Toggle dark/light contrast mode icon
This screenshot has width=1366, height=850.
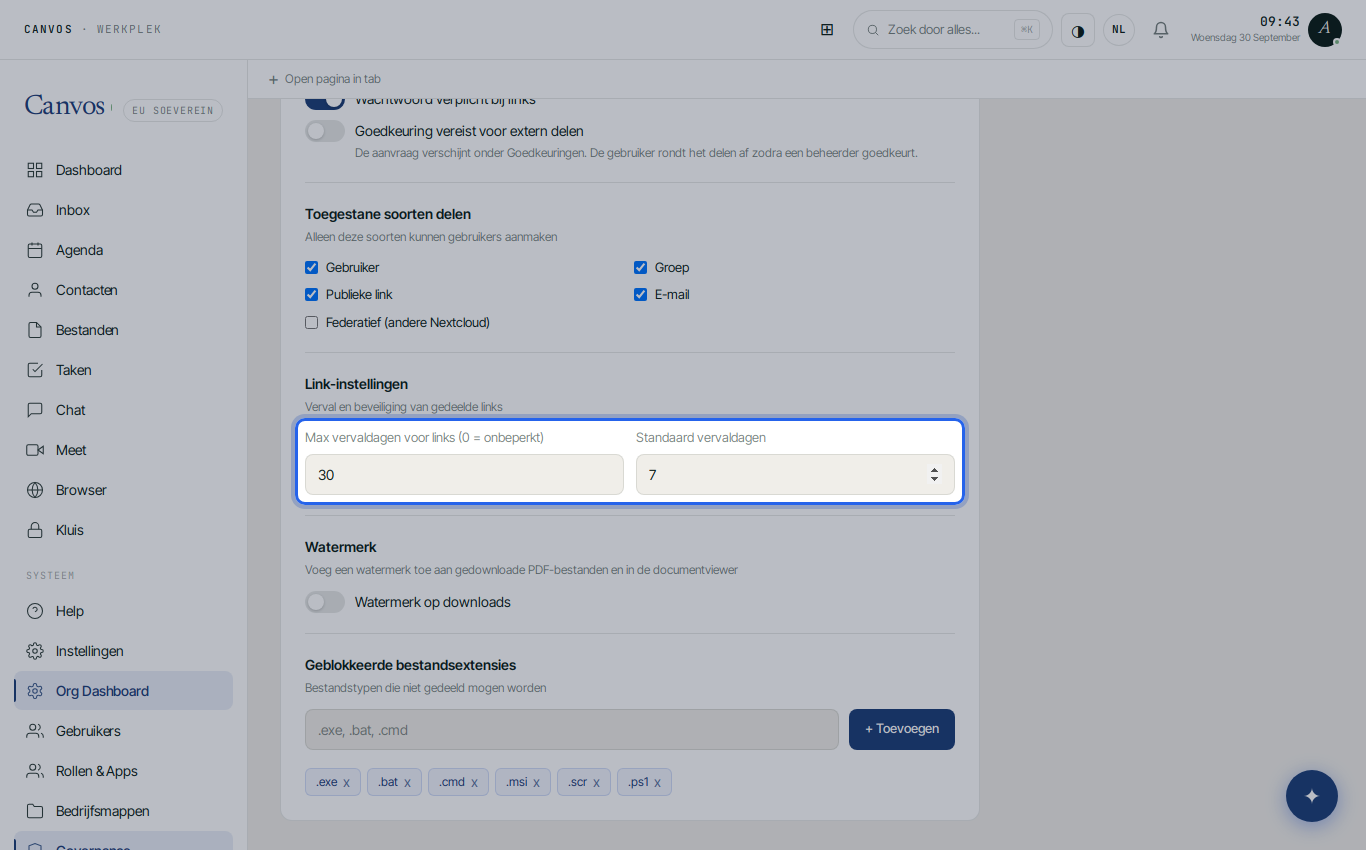coord(1078,30)
